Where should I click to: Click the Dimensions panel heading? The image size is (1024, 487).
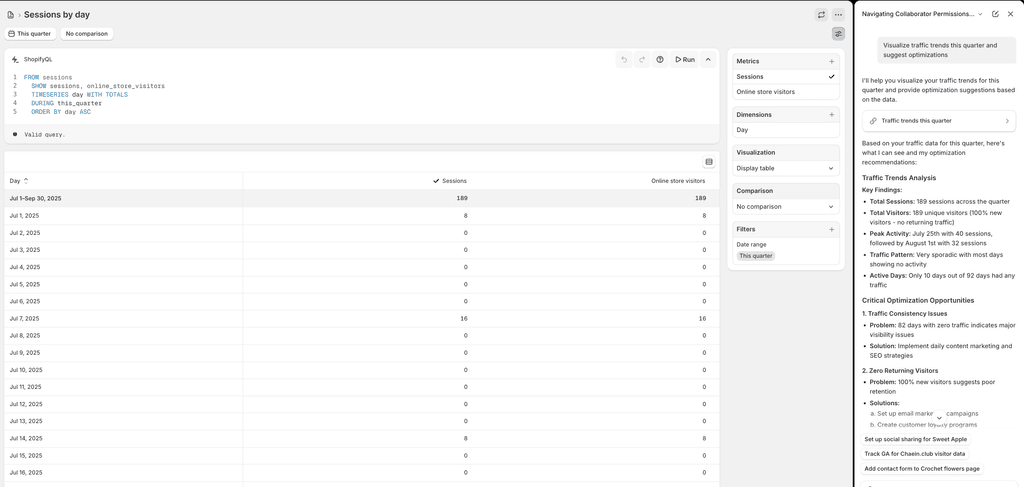(754, 115)
